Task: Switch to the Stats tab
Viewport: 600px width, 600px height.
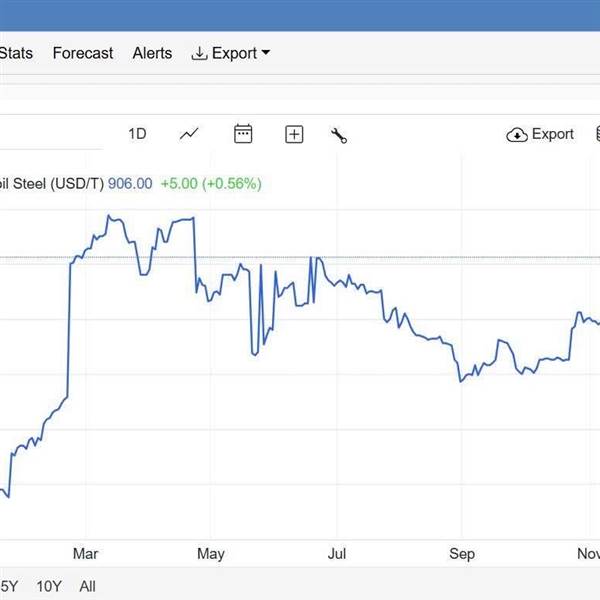Action: [15, 53]
